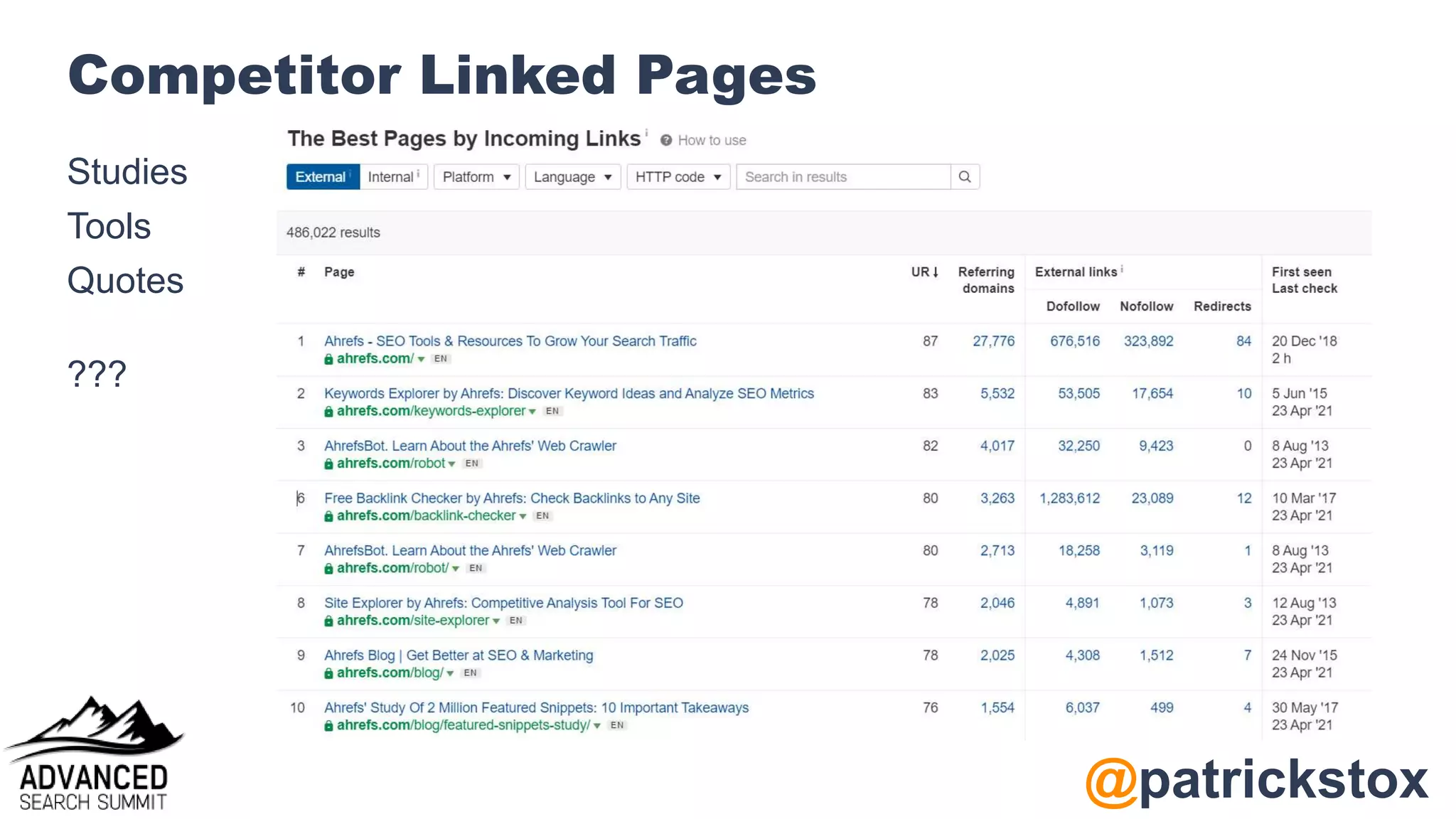The image size is (1456, 819).
Task: Click referring domains value 4,017
Action: click(997, 446)
